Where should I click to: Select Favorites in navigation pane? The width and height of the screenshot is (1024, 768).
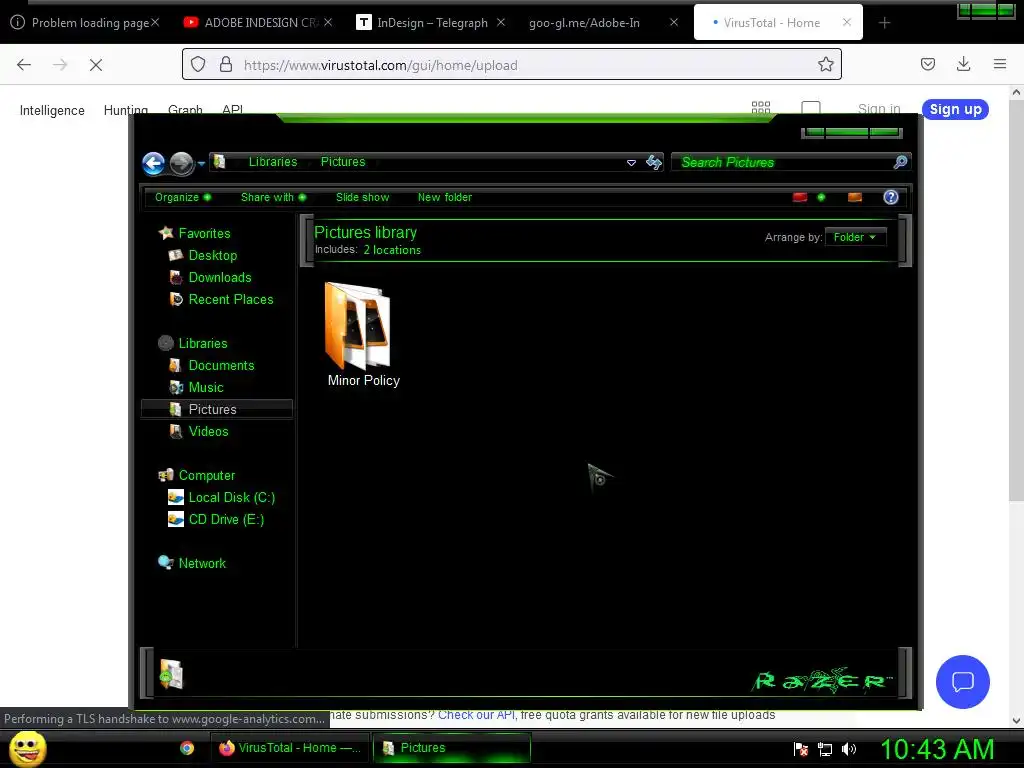[x=204, y=233]
